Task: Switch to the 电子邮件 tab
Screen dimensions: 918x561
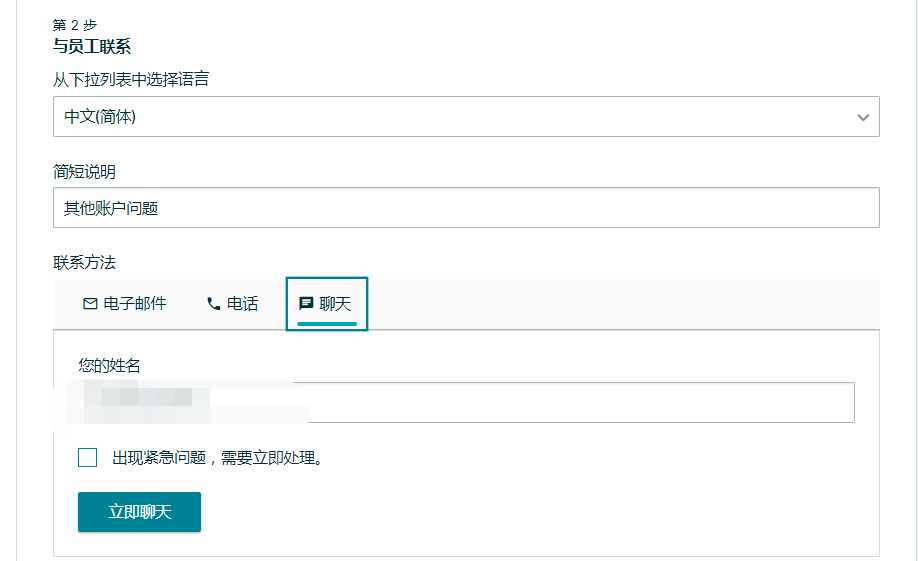Action: pos(125,303)
